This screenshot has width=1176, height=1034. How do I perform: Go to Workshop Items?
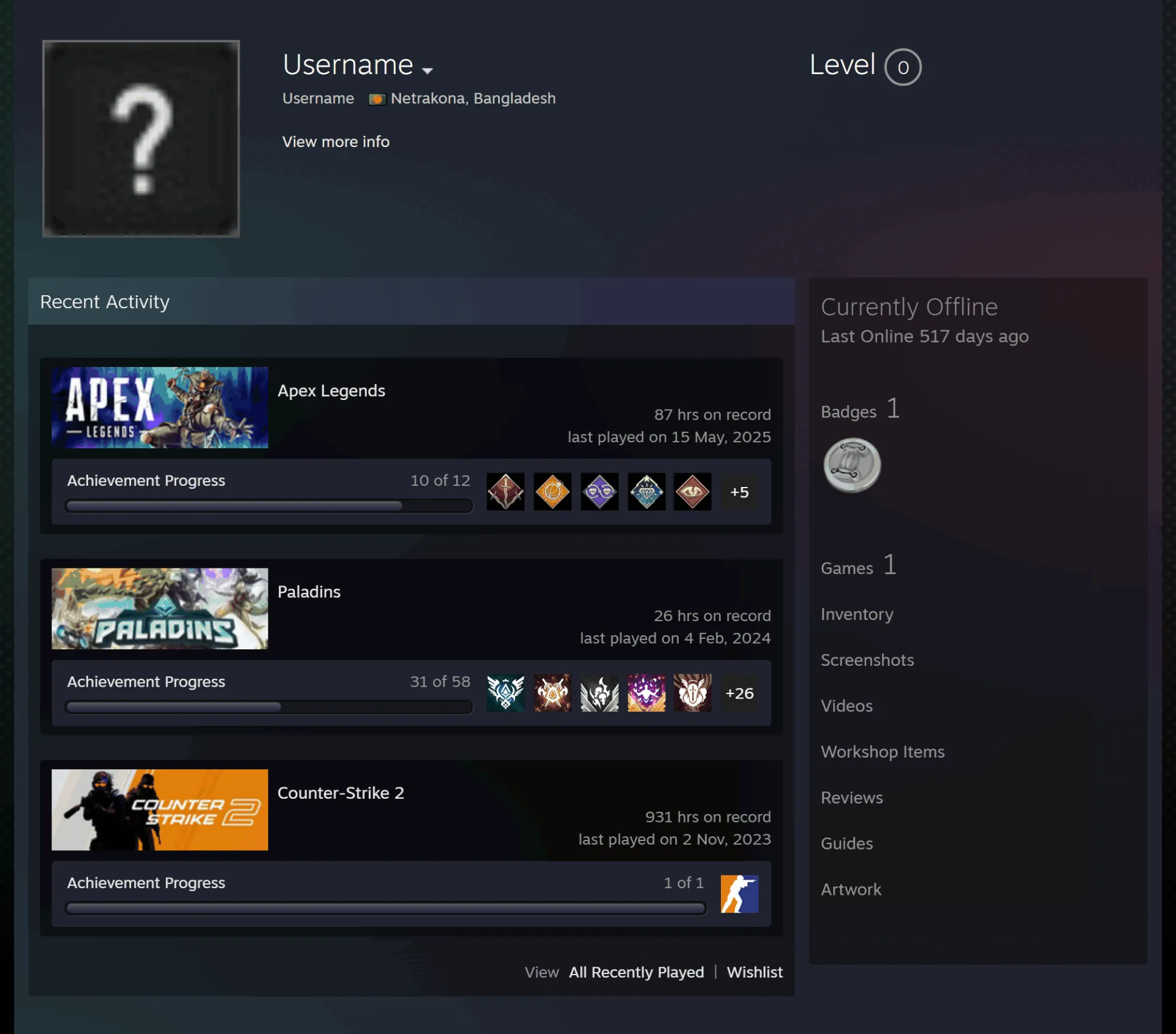pos(883,752)
